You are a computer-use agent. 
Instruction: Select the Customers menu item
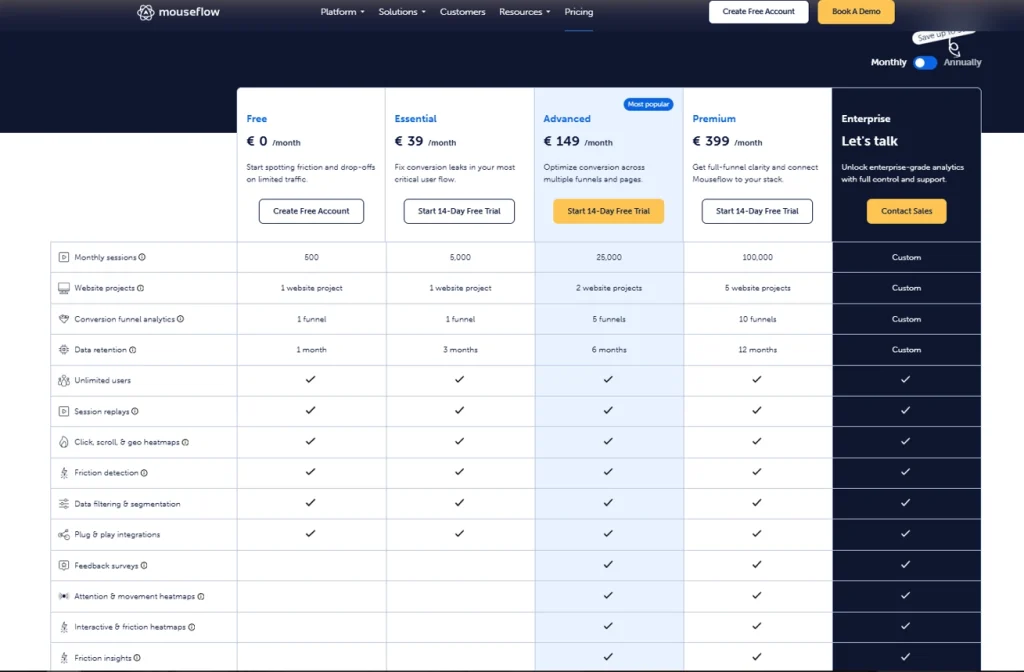(x=462, y=12)
